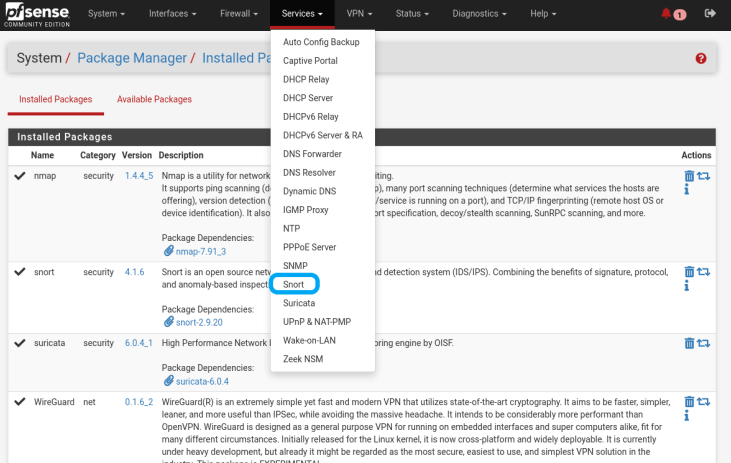This screenshot has width=731, height=463.
Task: Switch to Installed Packages tab
Action: pos(55,99)
